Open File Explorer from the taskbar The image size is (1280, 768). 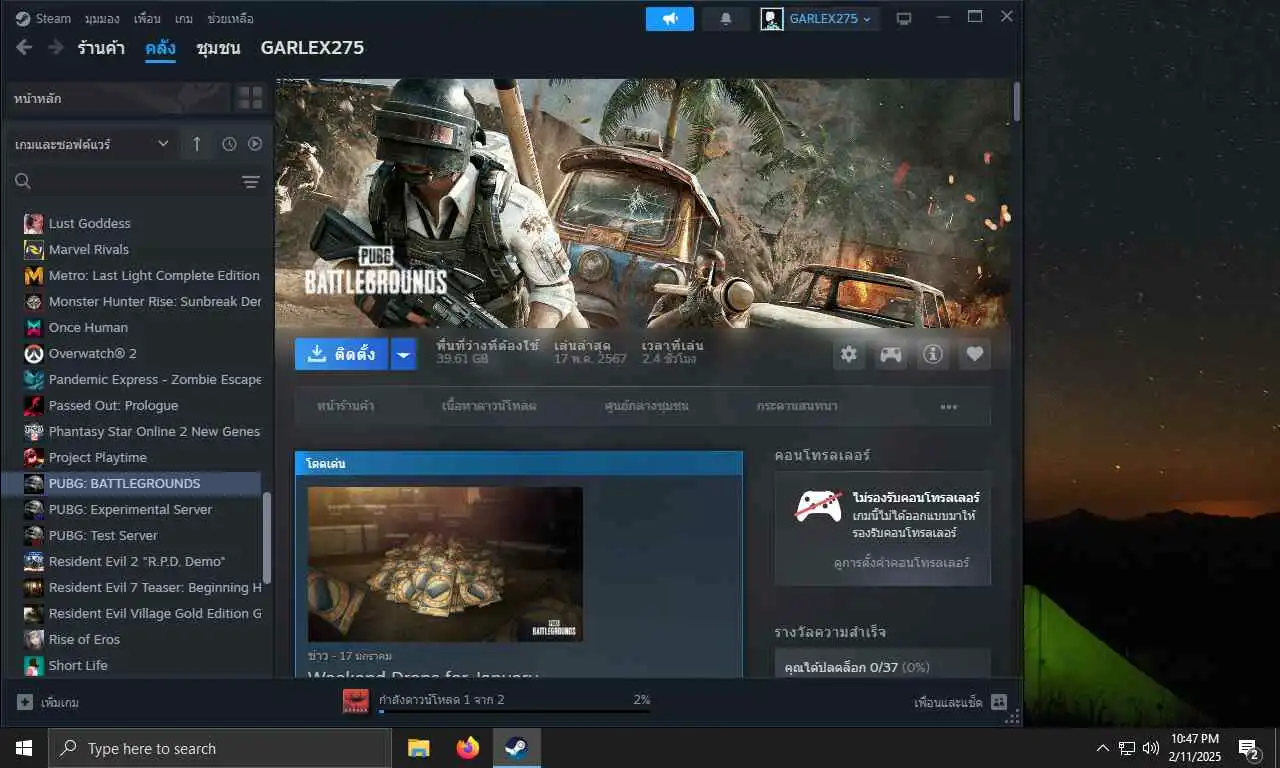pos(418,748)
